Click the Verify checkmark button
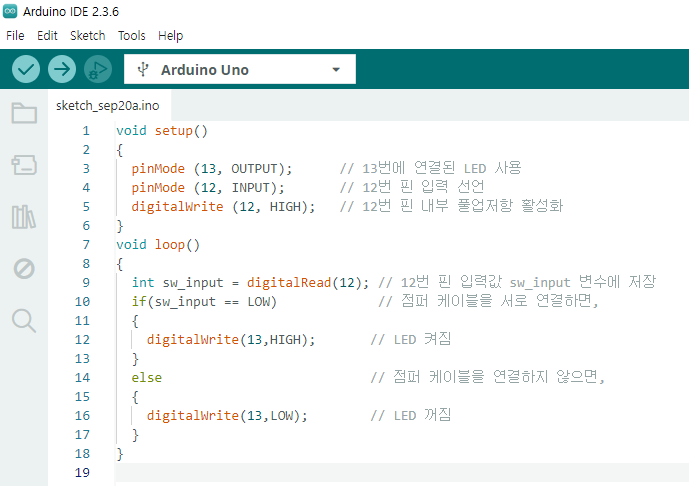Viewport: 689px width, 486px height. tap(26, 69)
